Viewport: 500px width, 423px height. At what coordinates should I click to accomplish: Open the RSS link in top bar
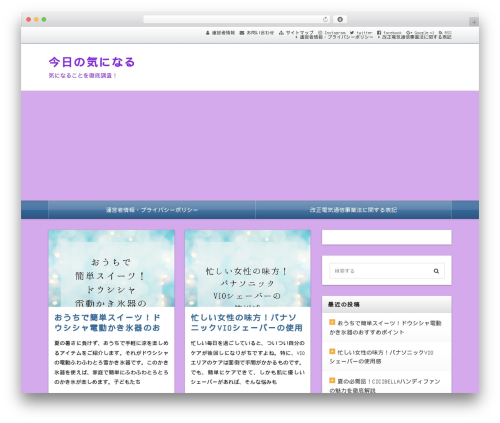pyautogui.click(x=445, y=32)
